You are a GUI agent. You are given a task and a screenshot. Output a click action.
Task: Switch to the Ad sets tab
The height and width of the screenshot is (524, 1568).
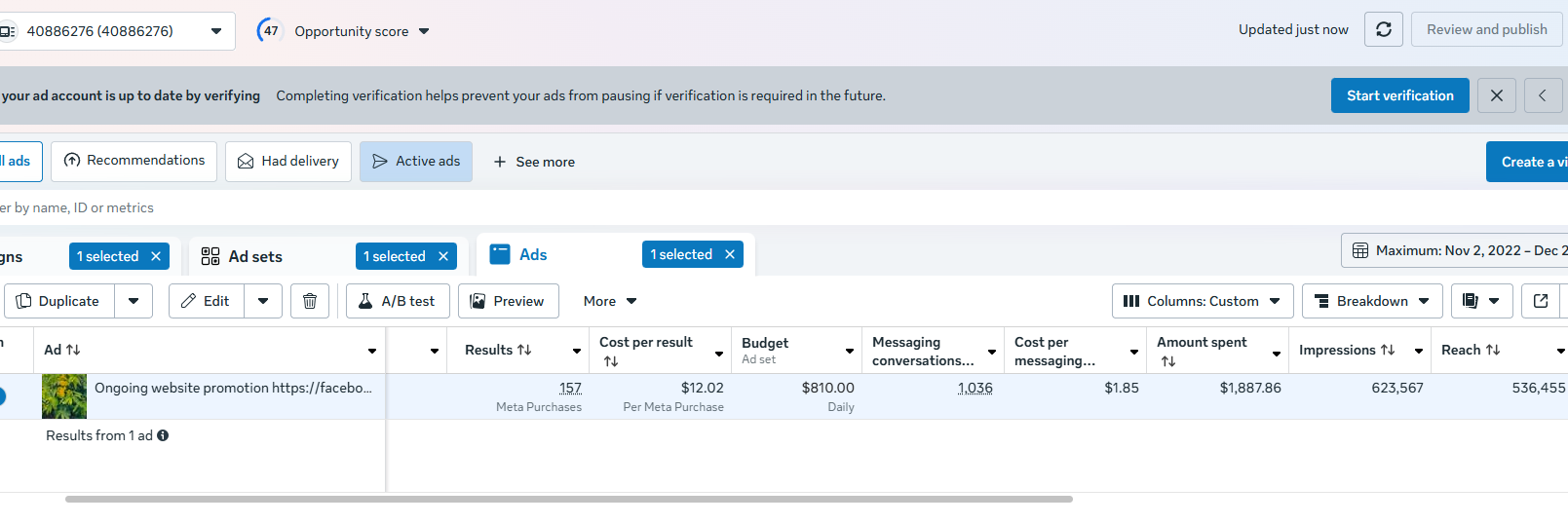(255, 256)
